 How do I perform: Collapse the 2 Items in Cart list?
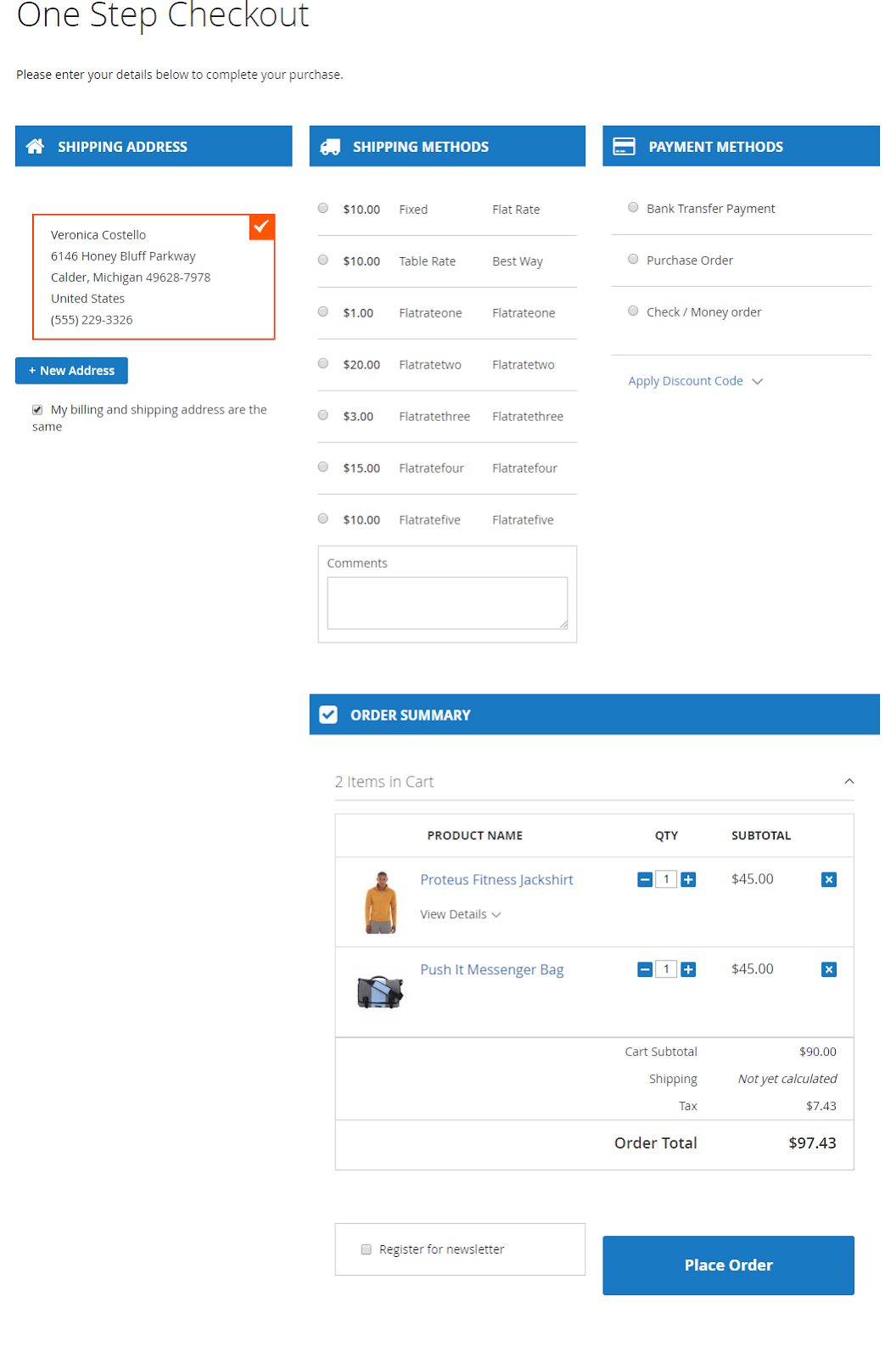[848, 782]
